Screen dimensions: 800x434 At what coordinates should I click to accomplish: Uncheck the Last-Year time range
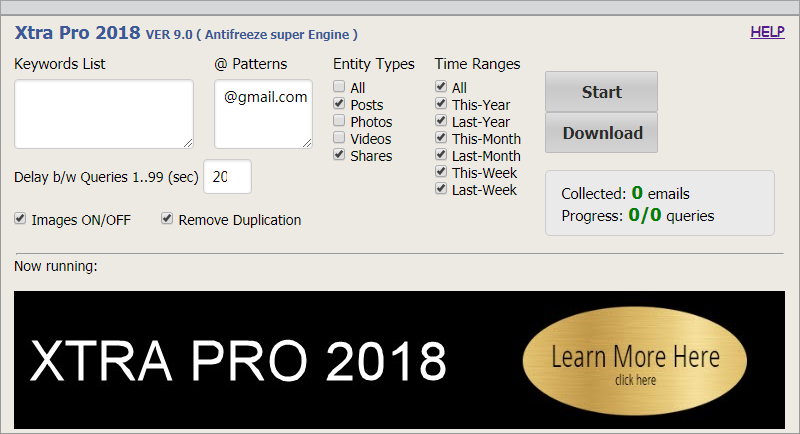point(441,120)
